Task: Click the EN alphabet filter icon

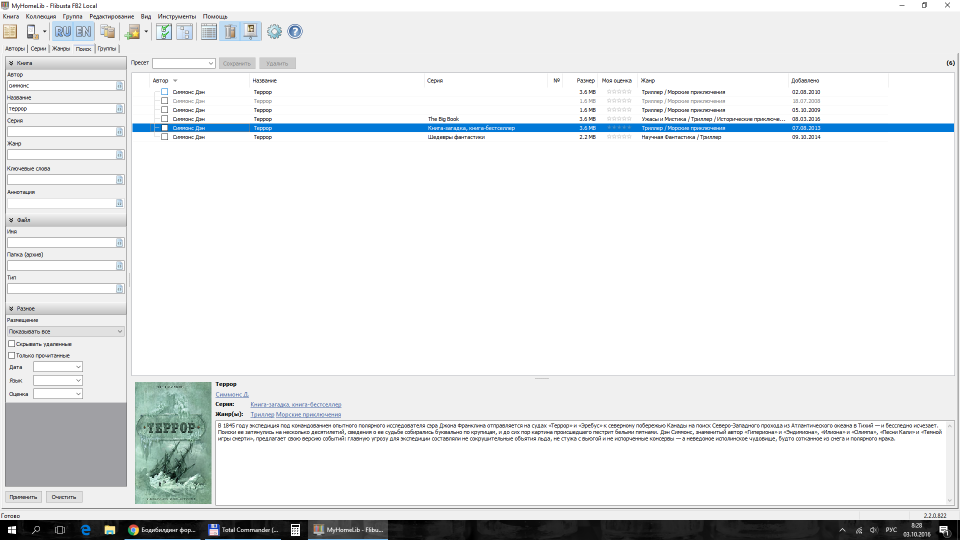Action: [84, 32]
